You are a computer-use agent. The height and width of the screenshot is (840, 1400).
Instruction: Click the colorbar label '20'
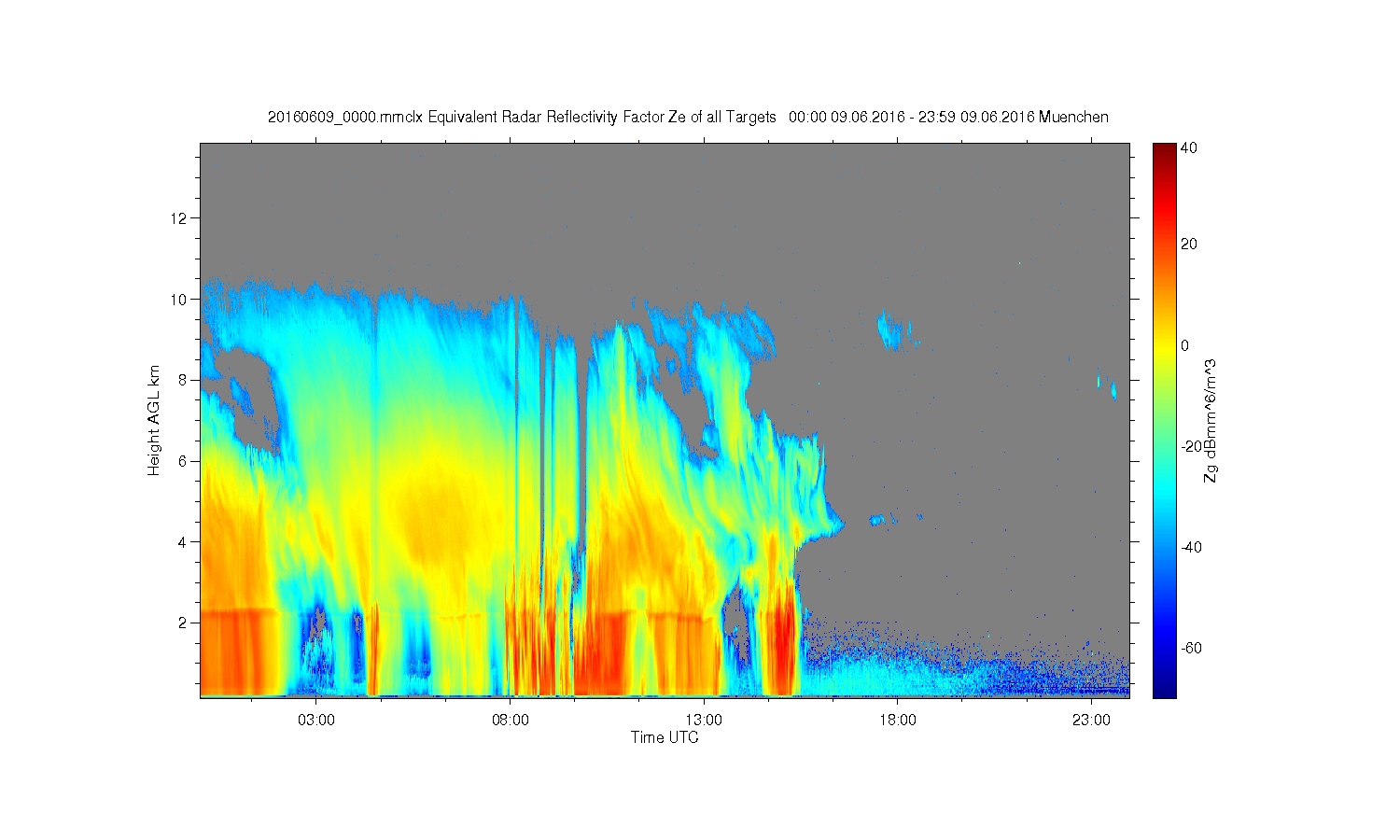pyautogui.click(x=1188, y=245)
